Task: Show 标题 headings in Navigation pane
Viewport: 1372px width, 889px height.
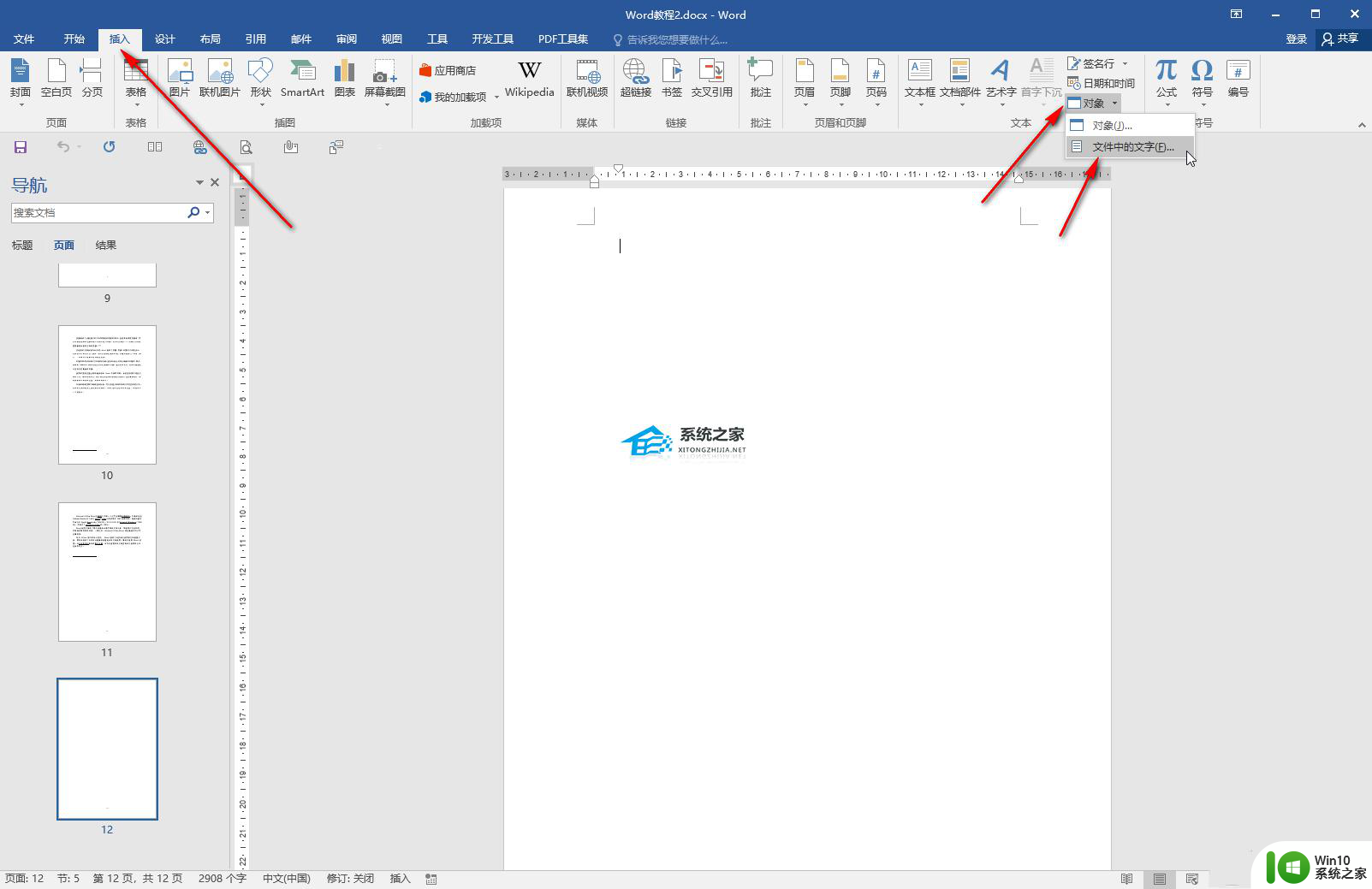Action: 22,246
